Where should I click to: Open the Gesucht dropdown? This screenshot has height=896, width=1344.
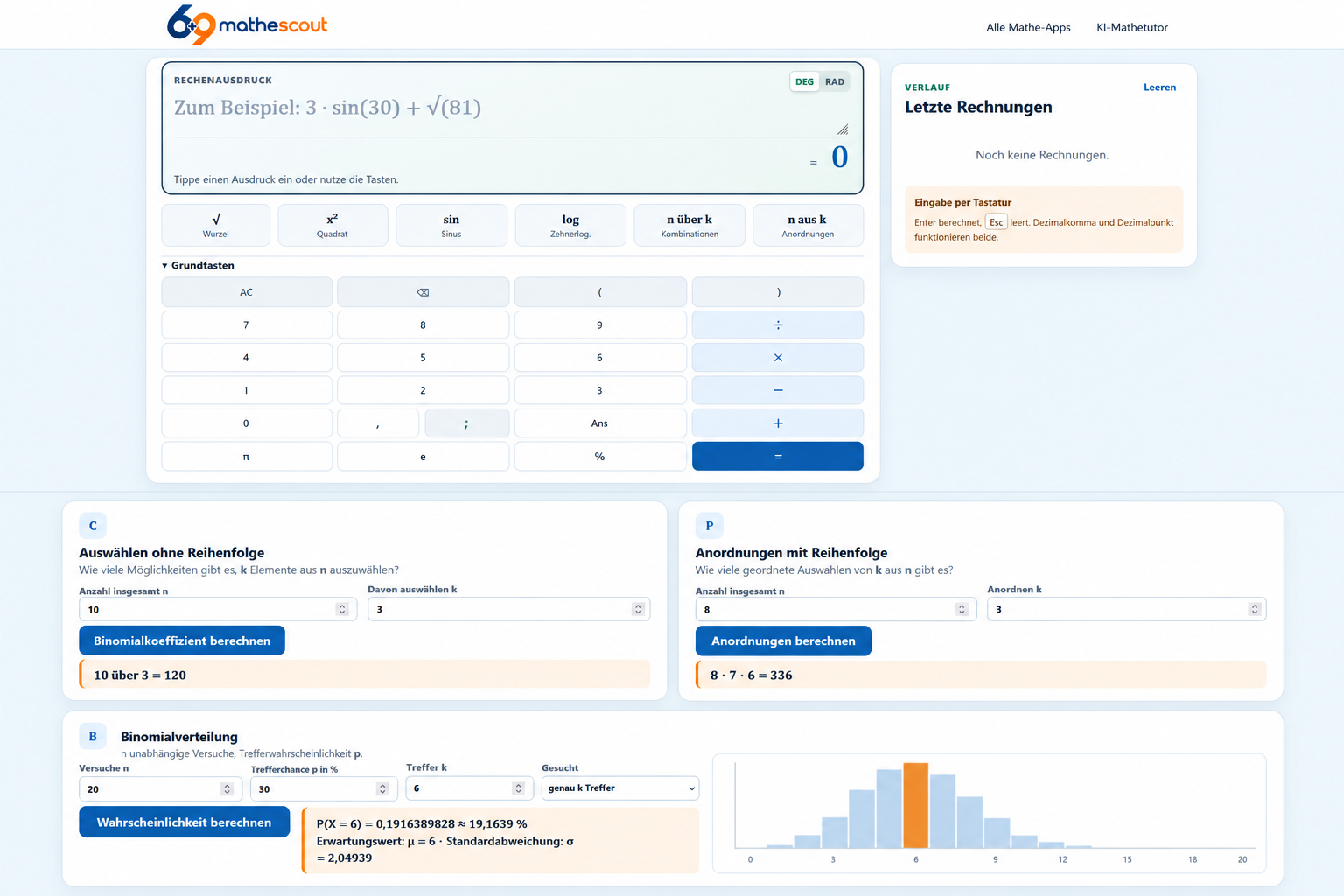pyautogui.click(x=620, y=788)
